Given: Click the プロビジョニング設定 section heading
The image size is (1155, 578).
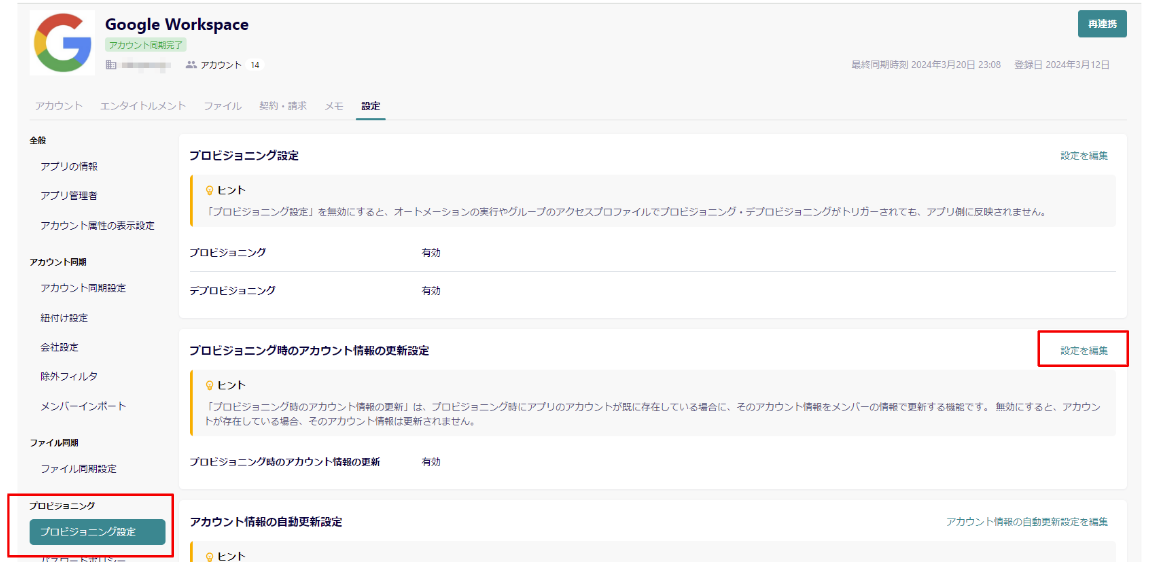Looking at the screenshot, I should pyautogui.click(x=244, y=155).
